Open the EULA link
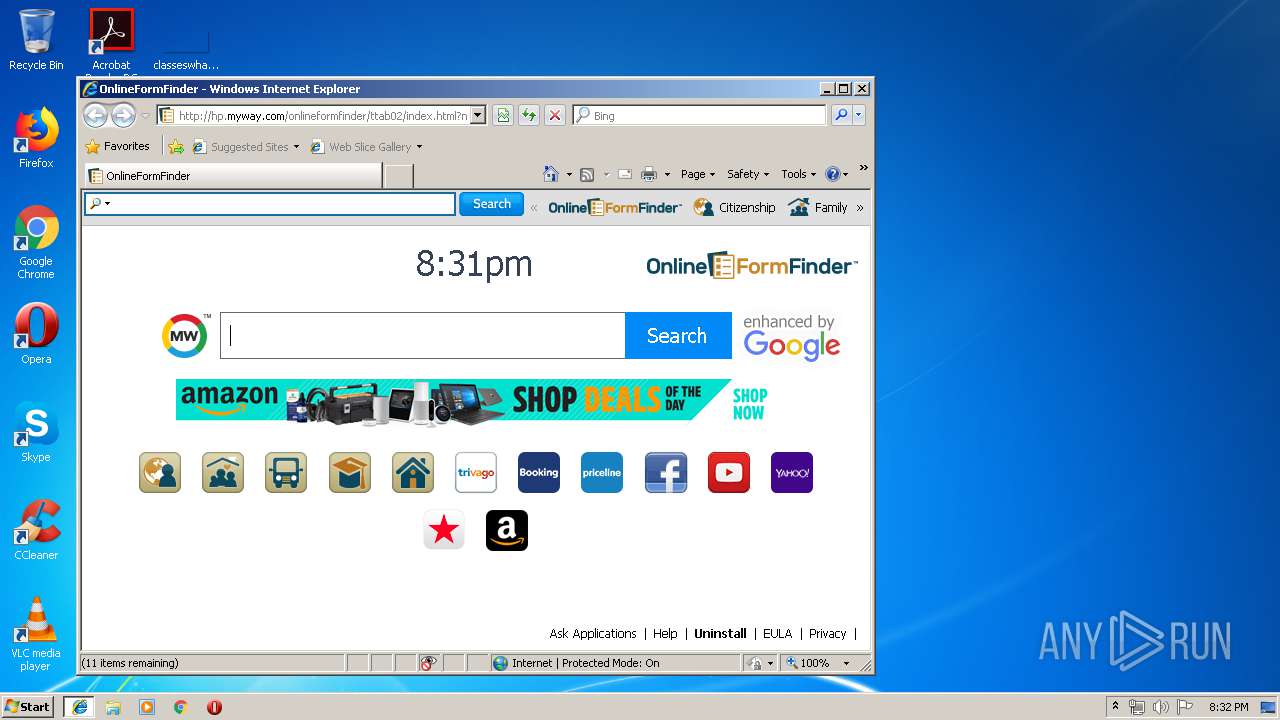The width and height of the screenshot is (1280, 720). coord(777,634)
